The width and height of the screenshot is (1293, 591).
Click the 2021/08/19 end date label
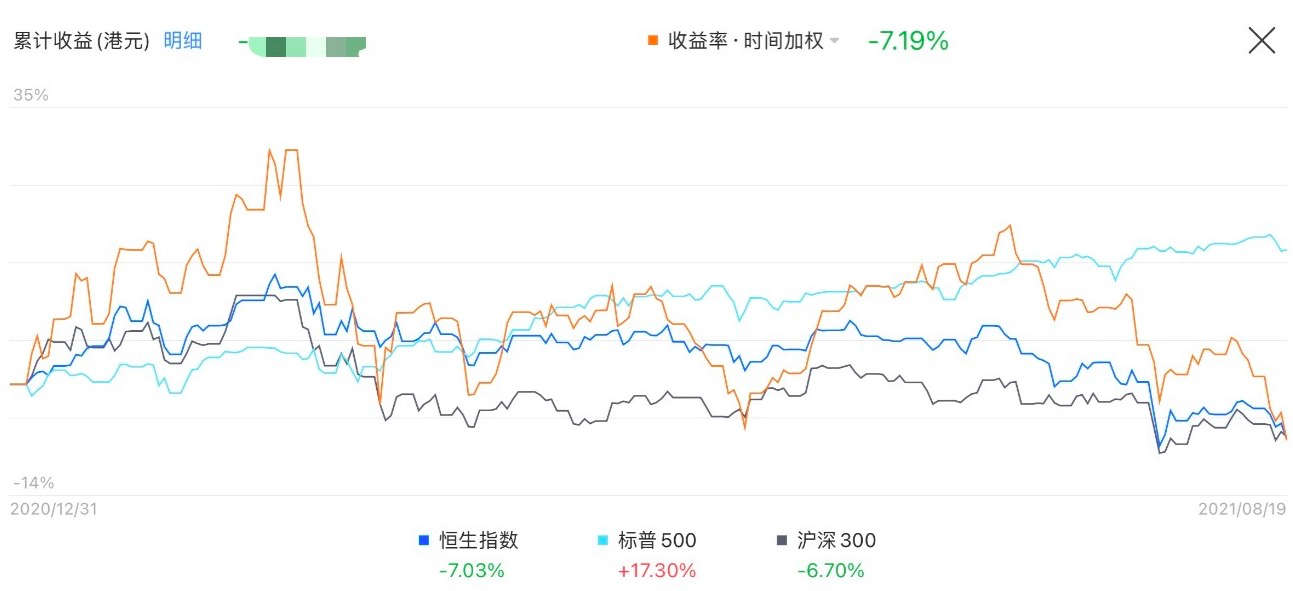click(x=1242, y=509)
